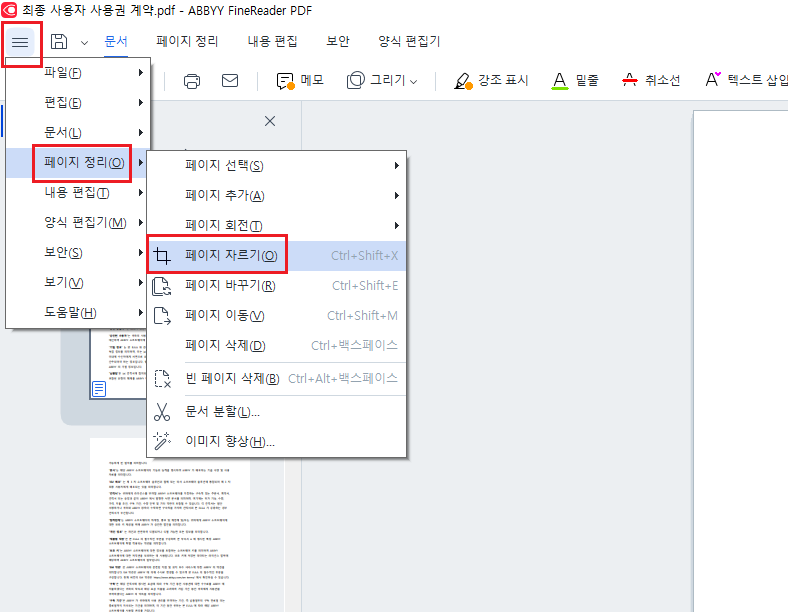The width and height of the screenshot is (788, 612).
Task: Select the 취소선 strikethrough tool
Action: pyautogui.click(x=651, y=80)
